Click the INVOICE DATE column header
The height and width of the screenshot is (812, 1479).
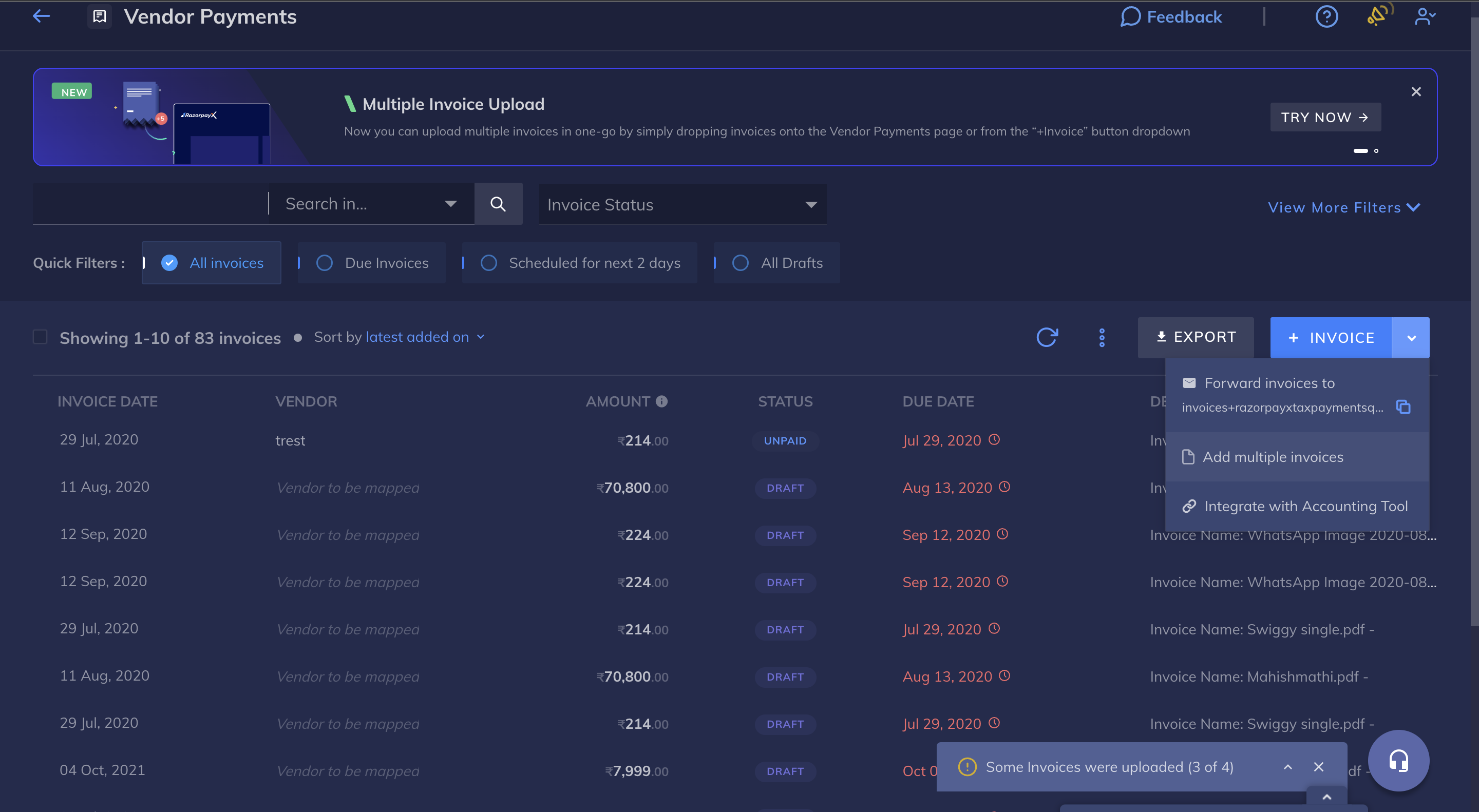107,401
